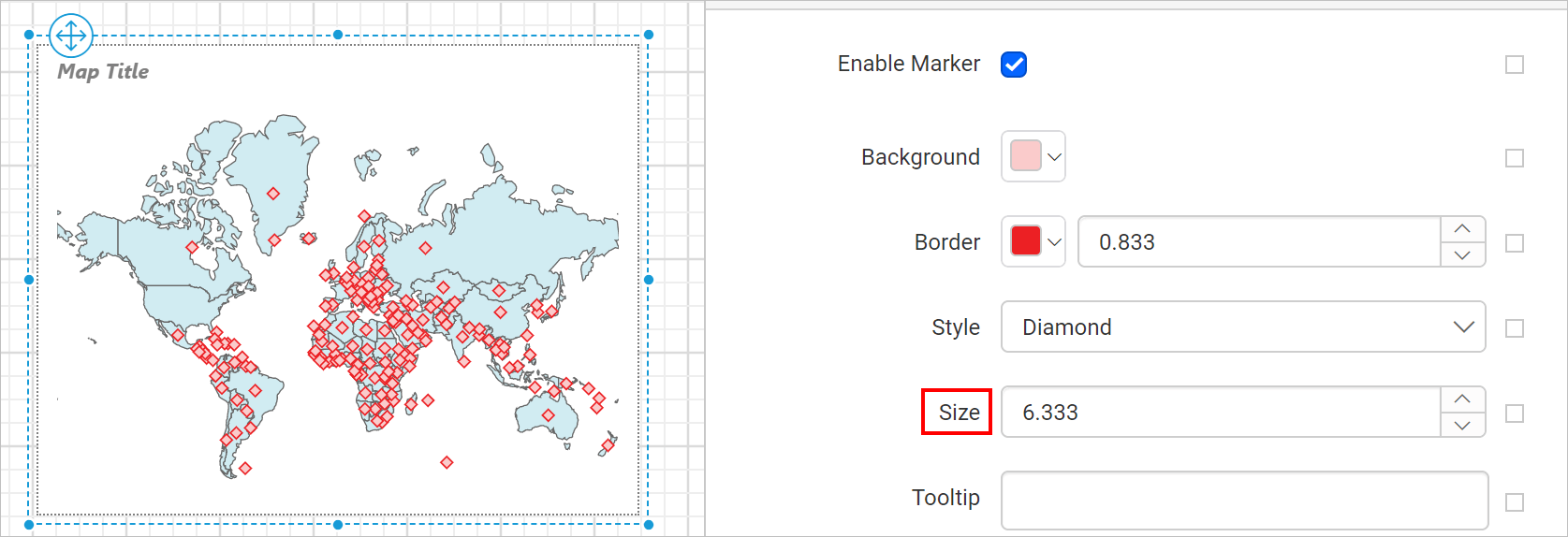The image size is (1568, 537).
Task: Click the Border size decrement arrow
Action: 1462,254
